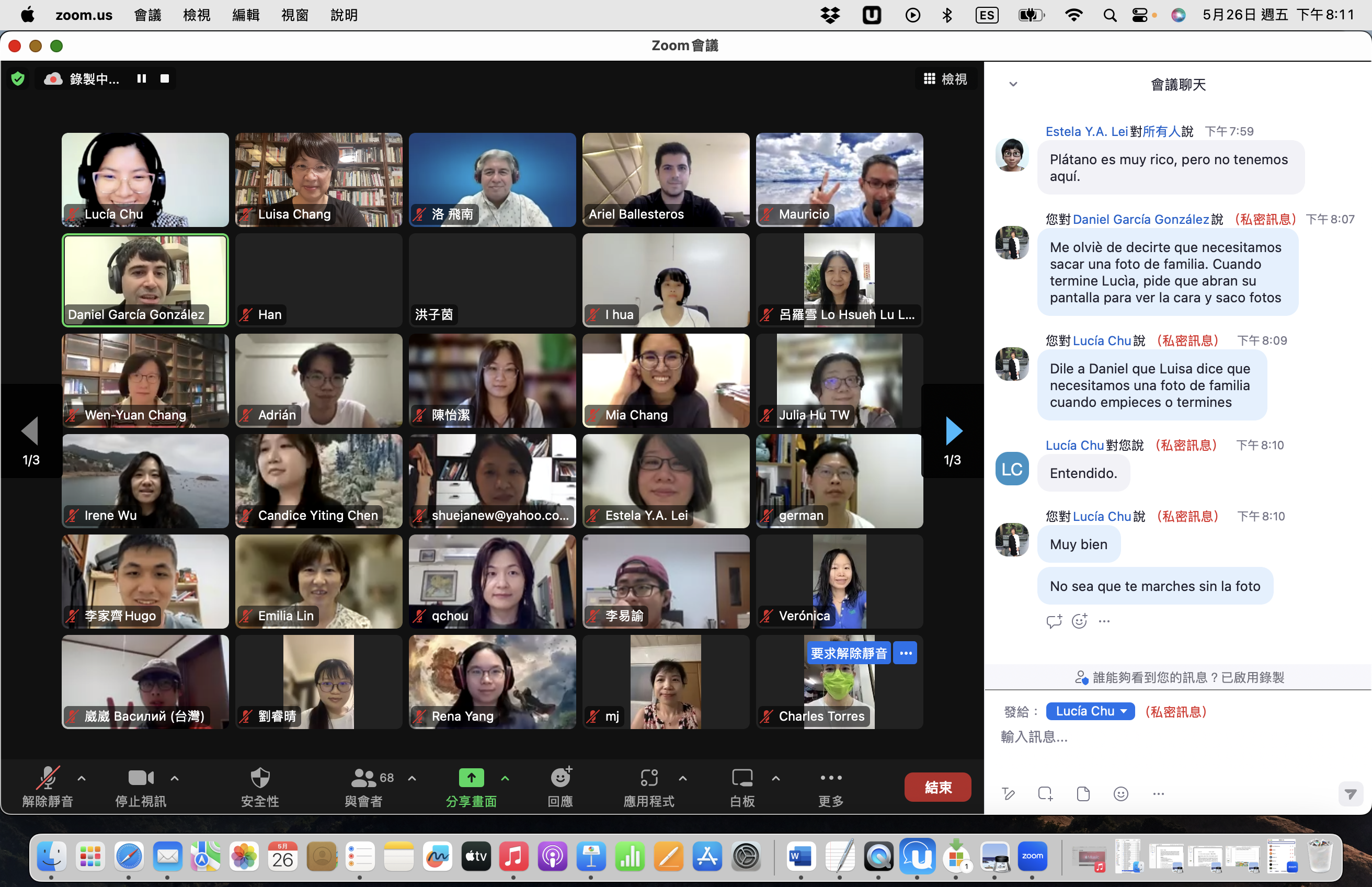Open 應用程式 apps icon
Image resolution: width=1372 pixels, height=887 pixels.
649,786
